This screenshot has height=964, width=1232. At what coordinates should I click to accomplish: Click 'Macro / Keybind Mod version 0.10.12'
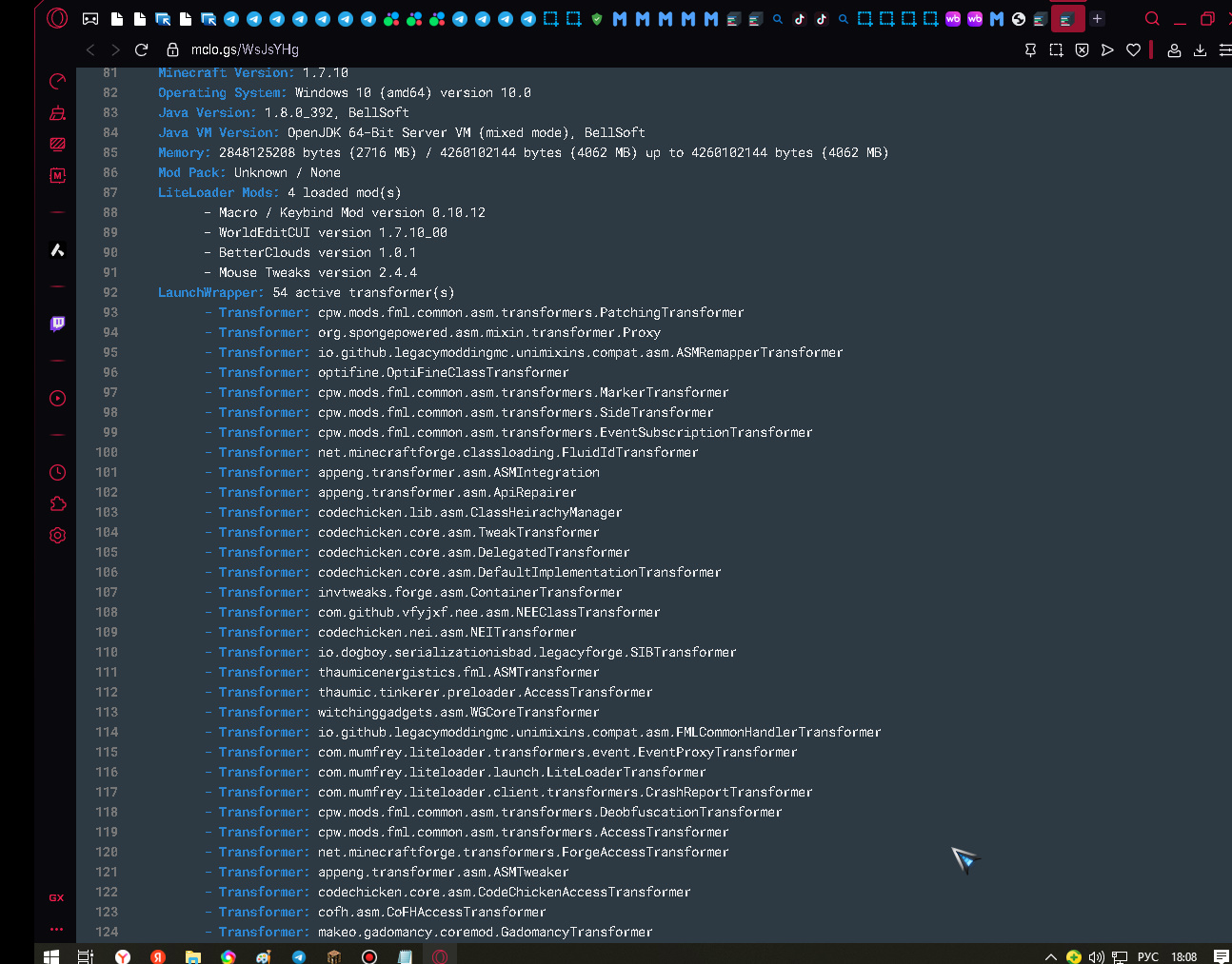[x=352, y=213]
